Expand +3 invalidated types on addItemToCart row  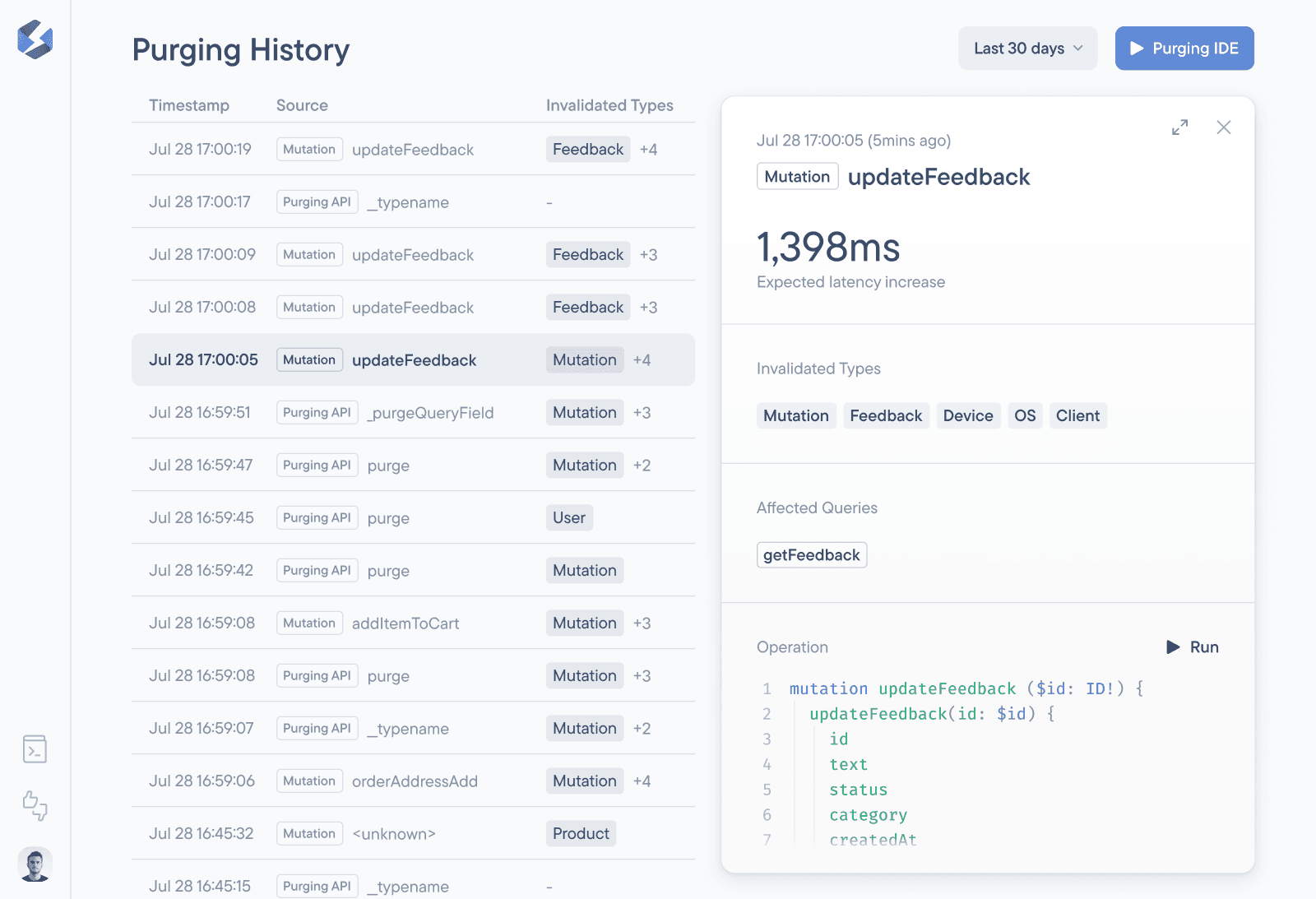[x=642, y=623]
